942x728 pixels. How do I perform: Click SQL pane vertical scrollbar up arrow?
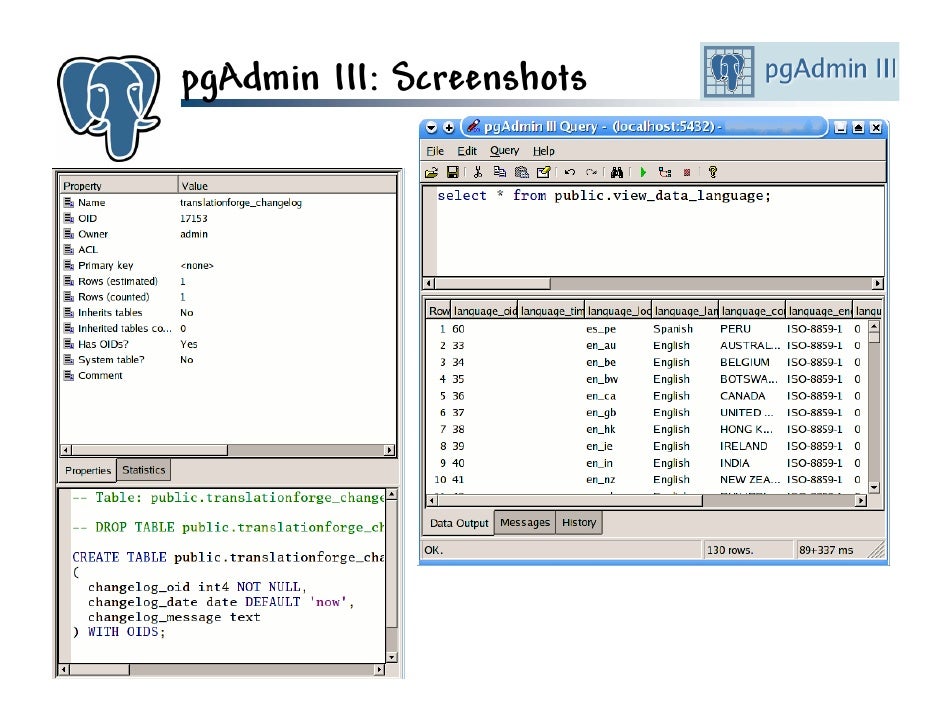[392, 494]
